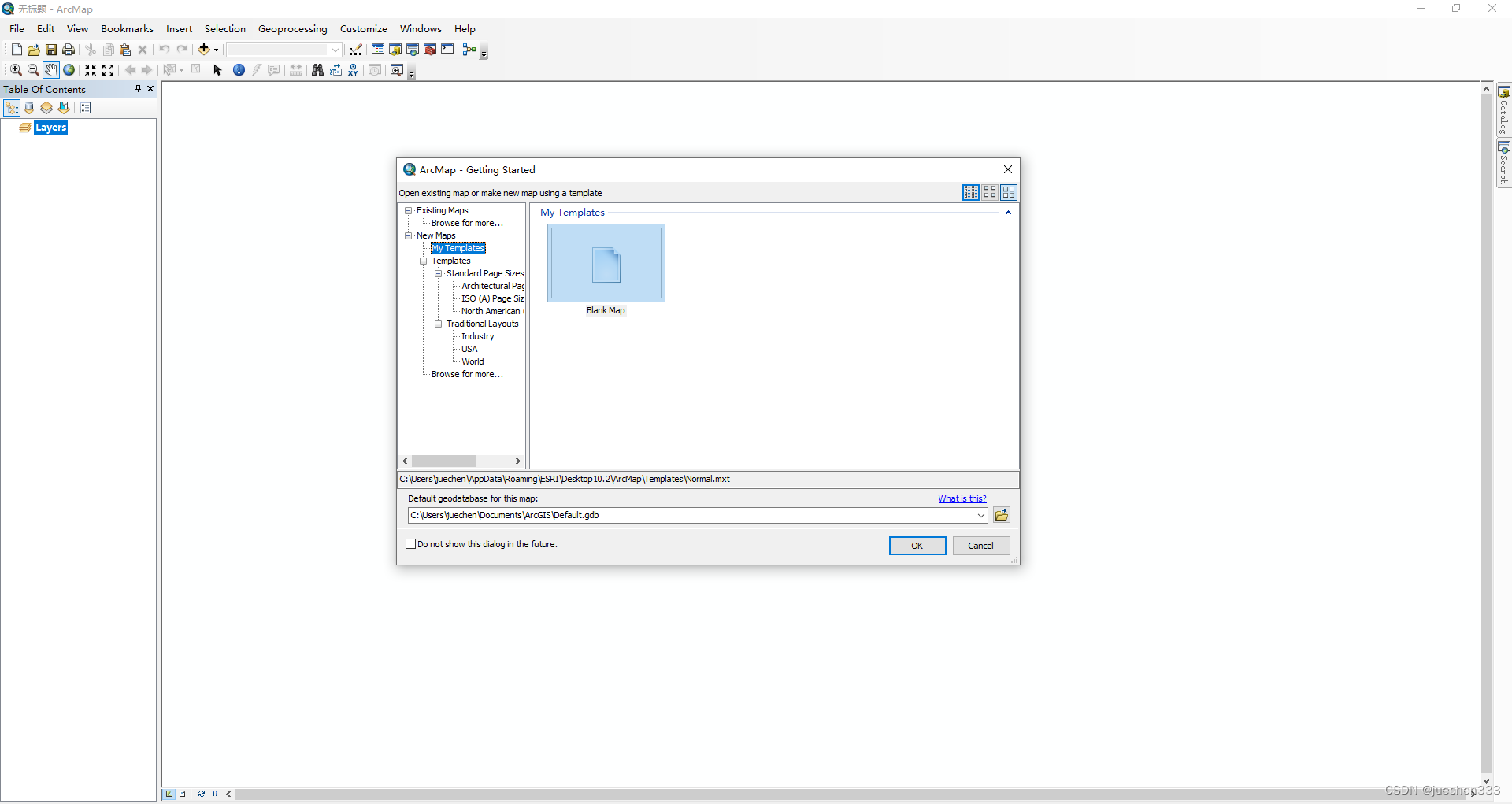Switch template view to medium thumbnails

[990, 192]
